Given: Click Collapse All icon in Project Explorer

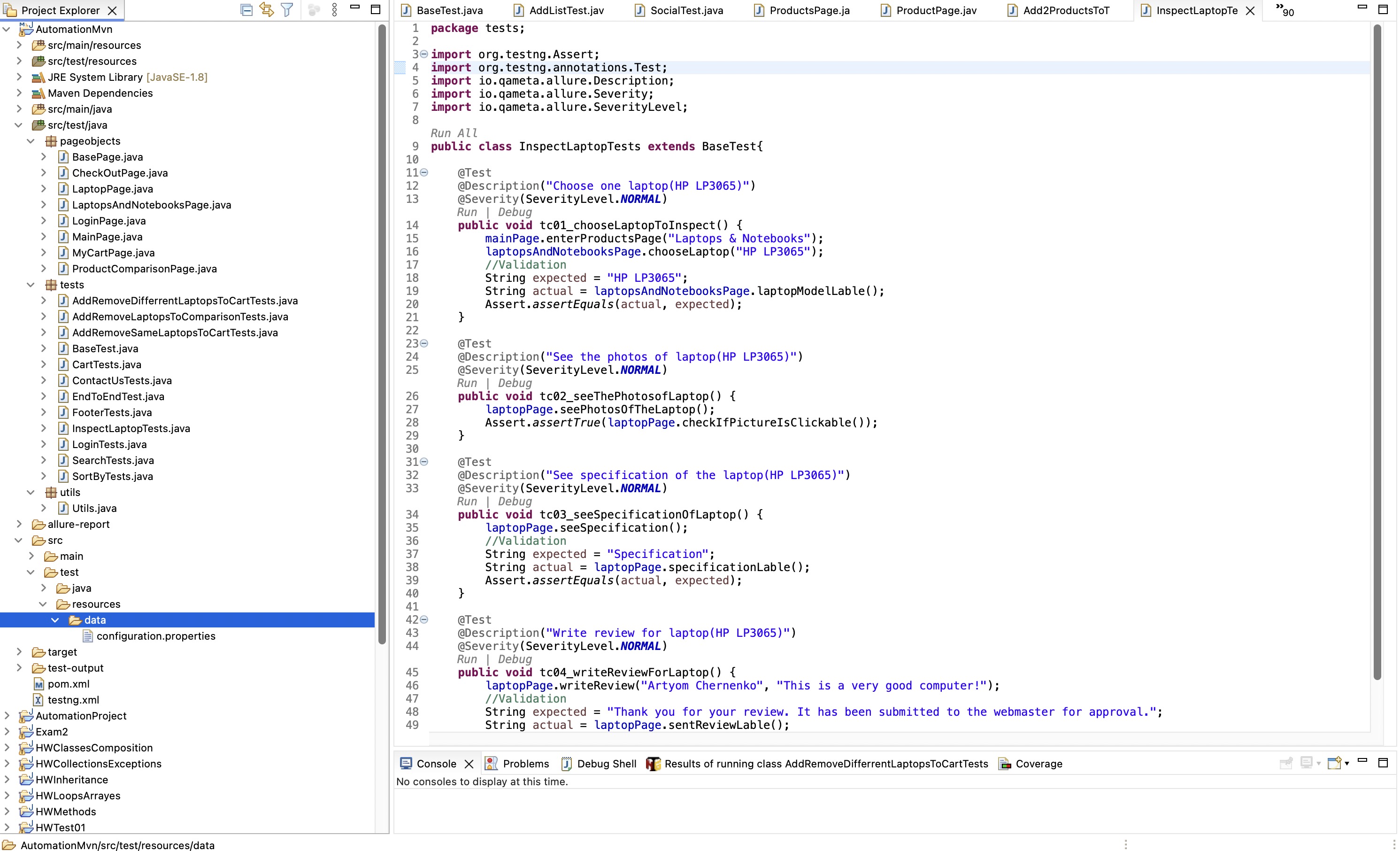Looking at the screenshot, I should tap(246, 10).
